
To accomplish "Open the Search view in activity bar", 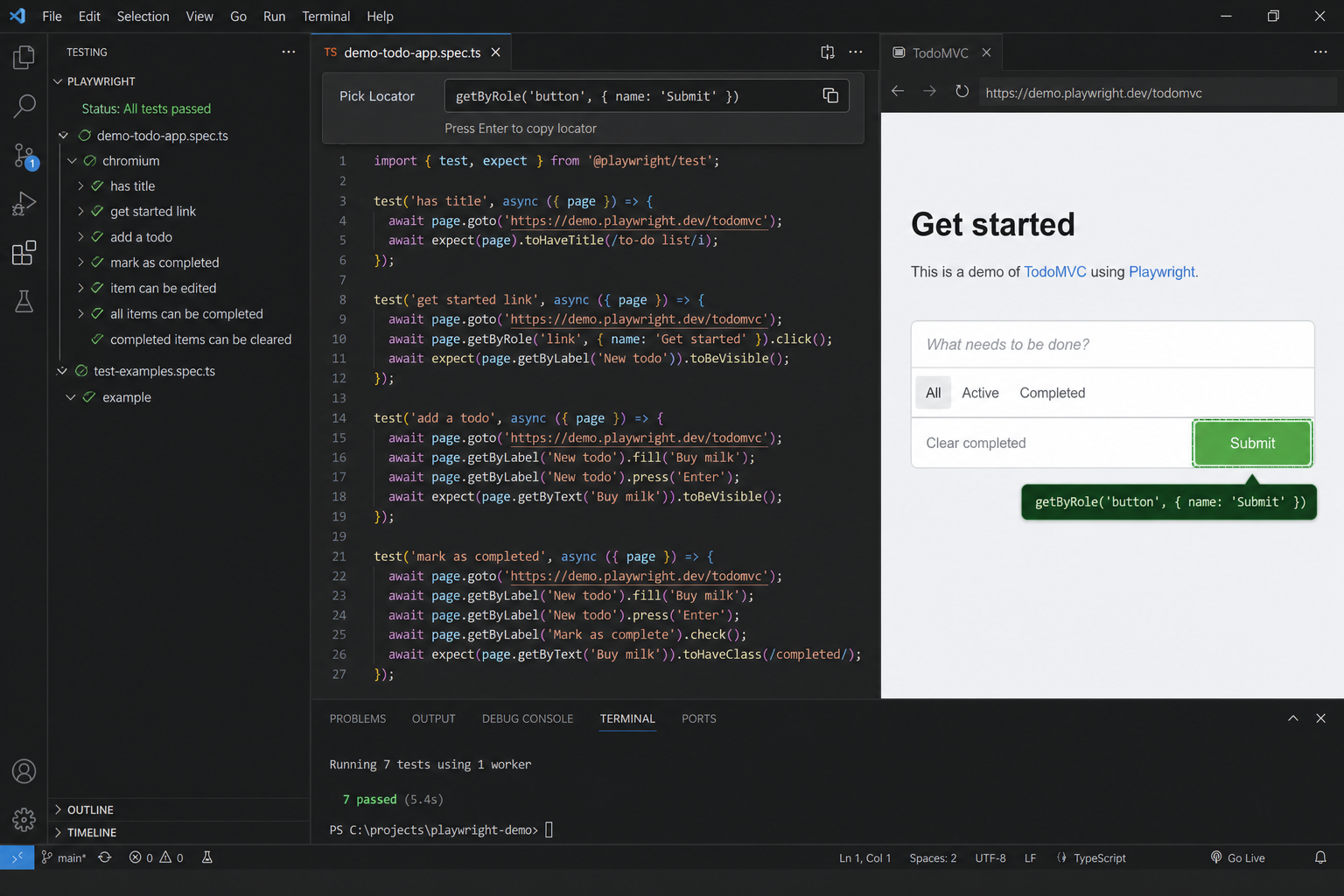I will (x=24, y=107).
